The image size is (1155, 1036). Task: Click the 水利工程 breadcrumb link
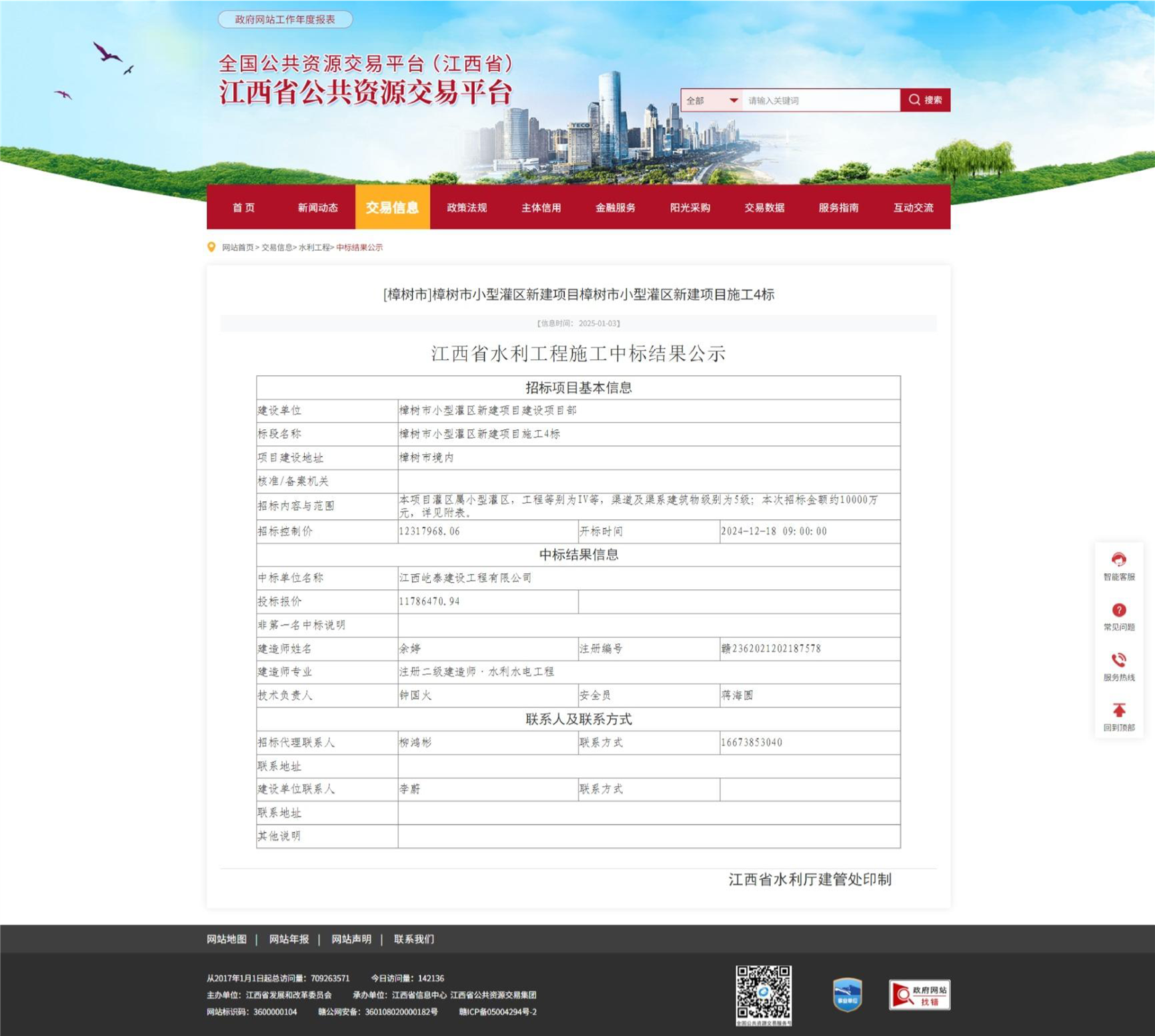tap(314, 247)
